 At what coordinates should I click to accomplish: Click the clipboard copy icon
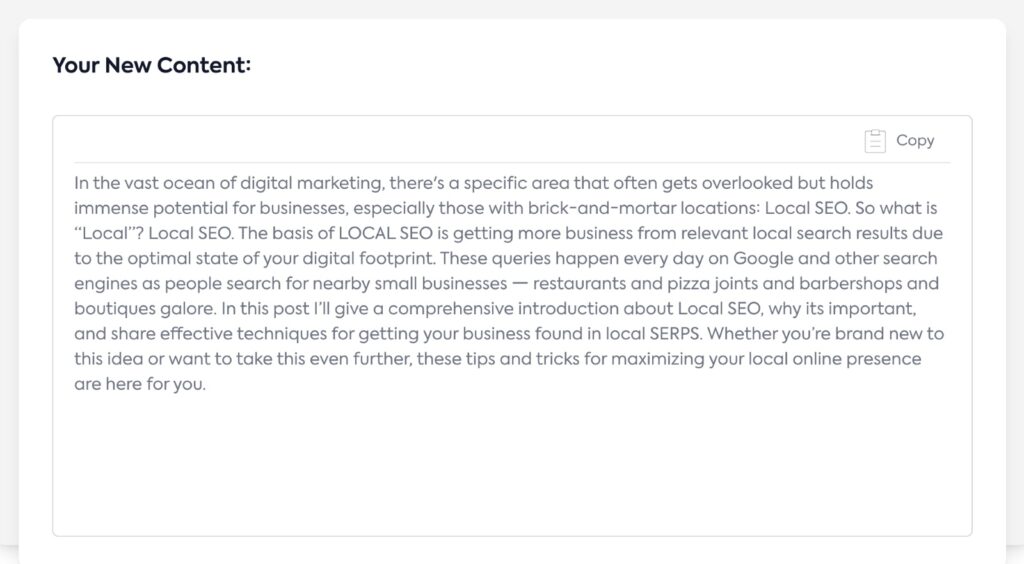tap(875, 141)
